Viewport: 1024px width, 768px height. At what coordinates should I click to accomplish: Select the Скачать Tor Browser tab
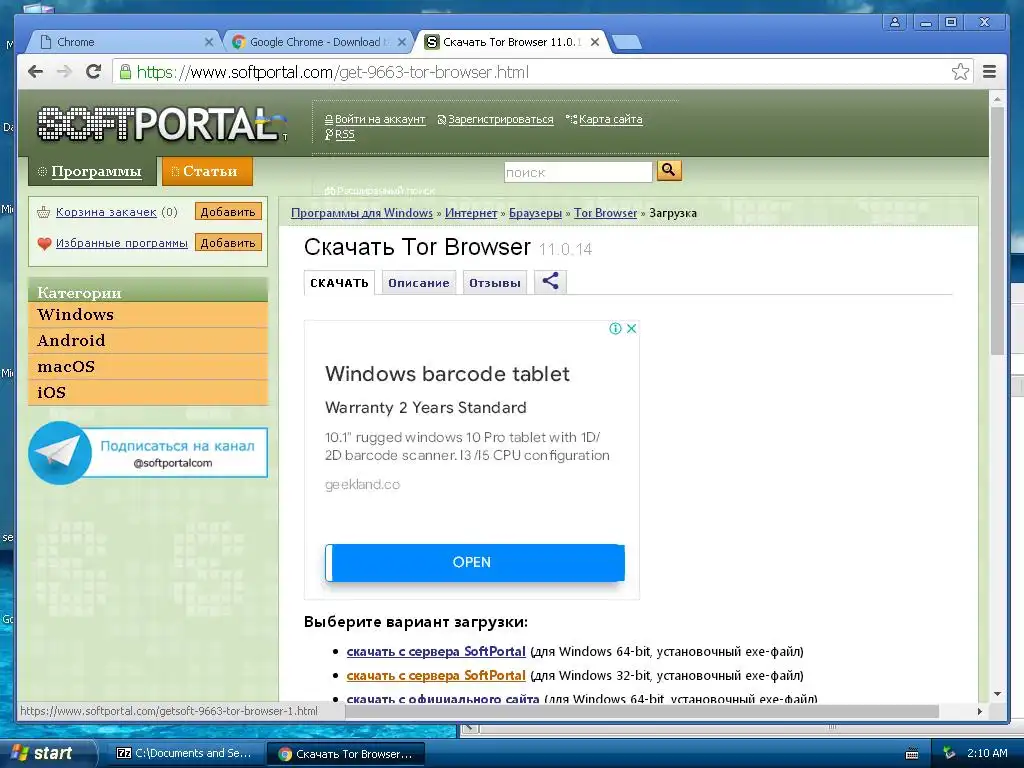click(x=513, y=42)
